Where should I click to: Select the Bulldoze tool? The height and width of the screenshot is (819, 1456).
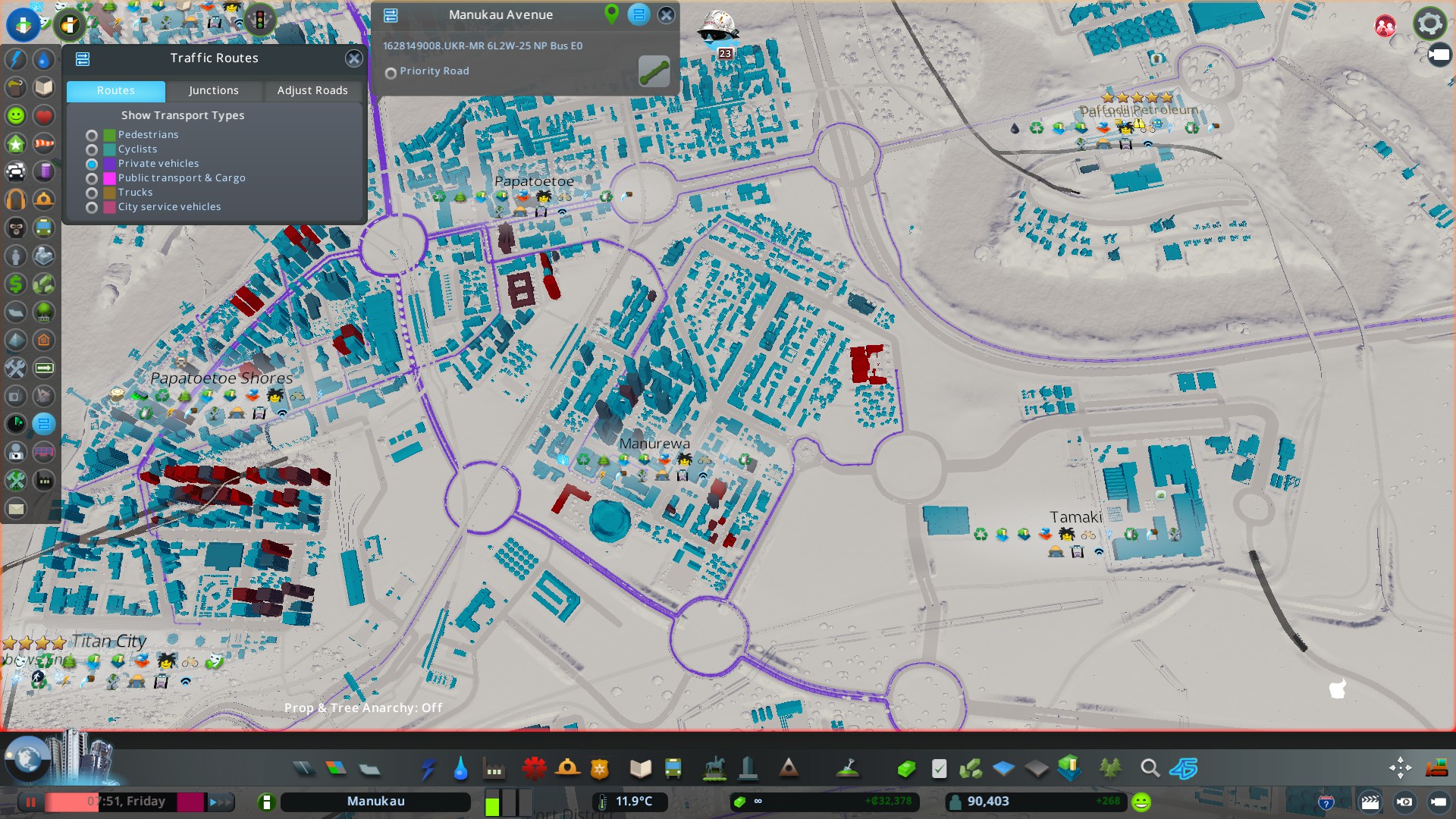[1436, 769]
